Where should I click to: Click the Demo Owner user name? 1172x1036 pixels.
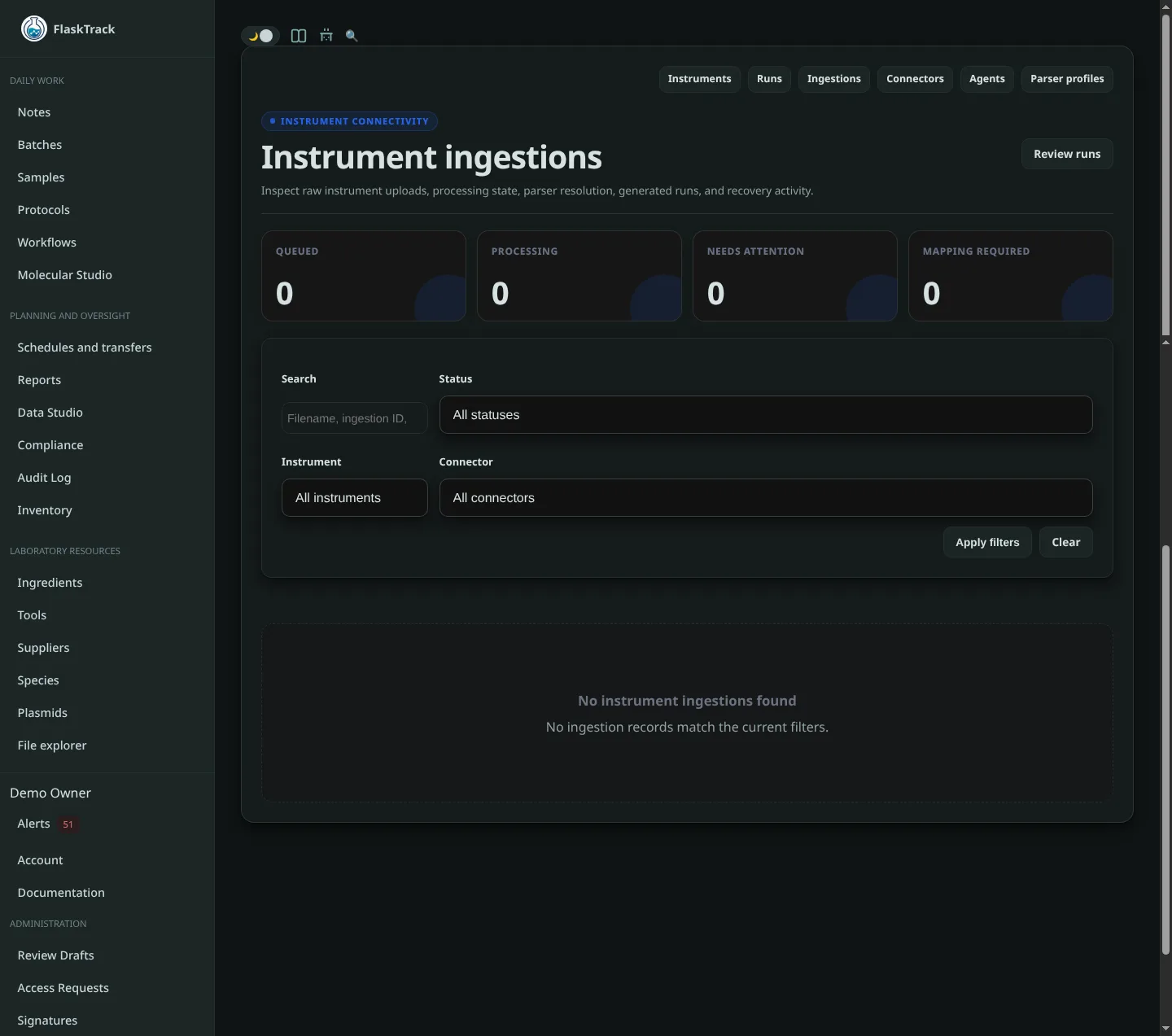(x=50, y=793)
